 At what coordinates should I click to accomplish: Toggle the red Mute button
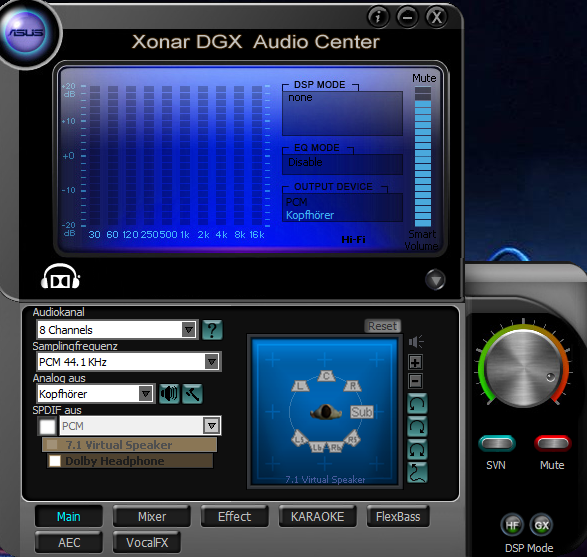[552, 444]
